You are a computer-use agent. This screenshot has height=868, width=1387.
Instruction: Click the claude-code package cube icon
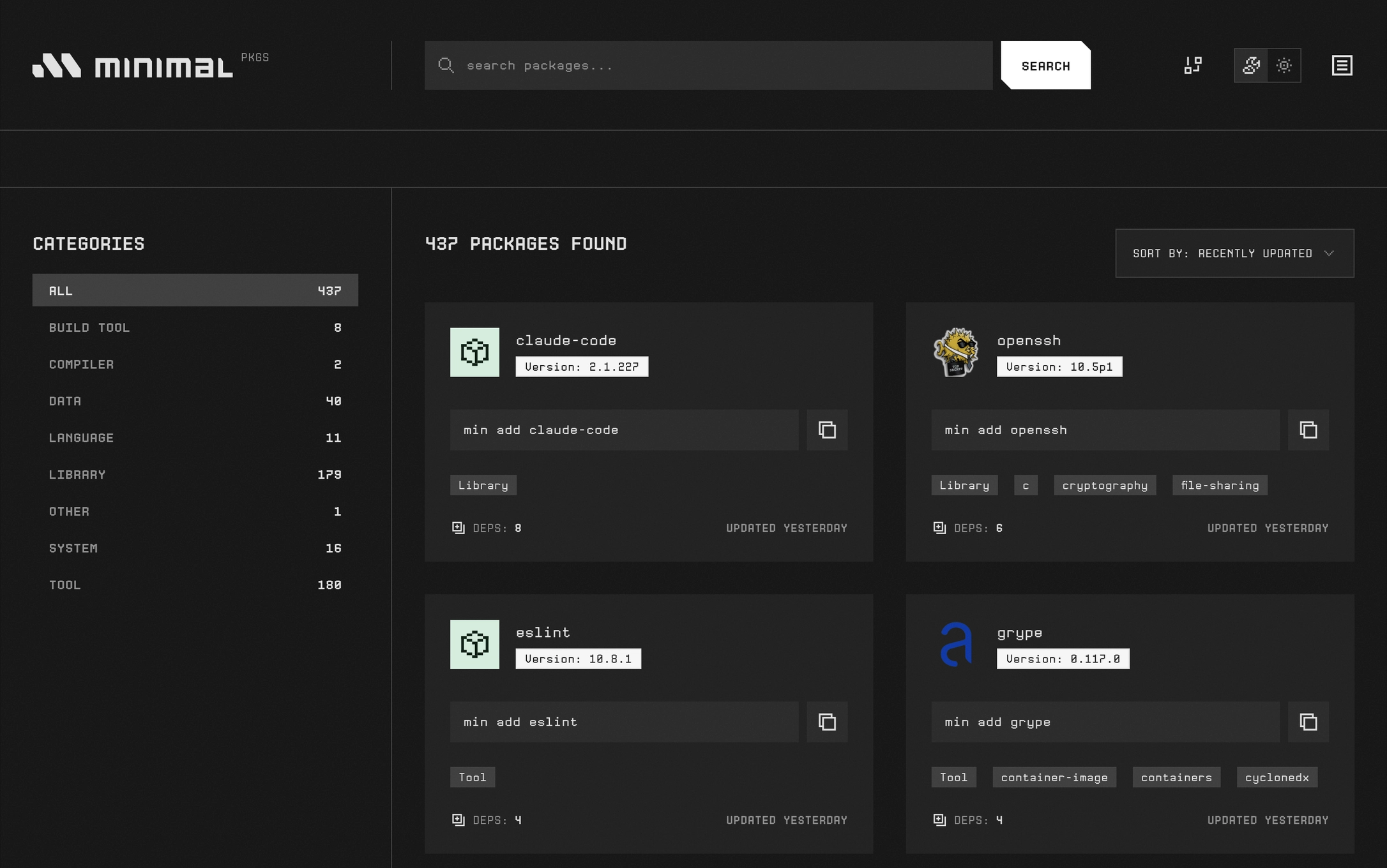474,352
